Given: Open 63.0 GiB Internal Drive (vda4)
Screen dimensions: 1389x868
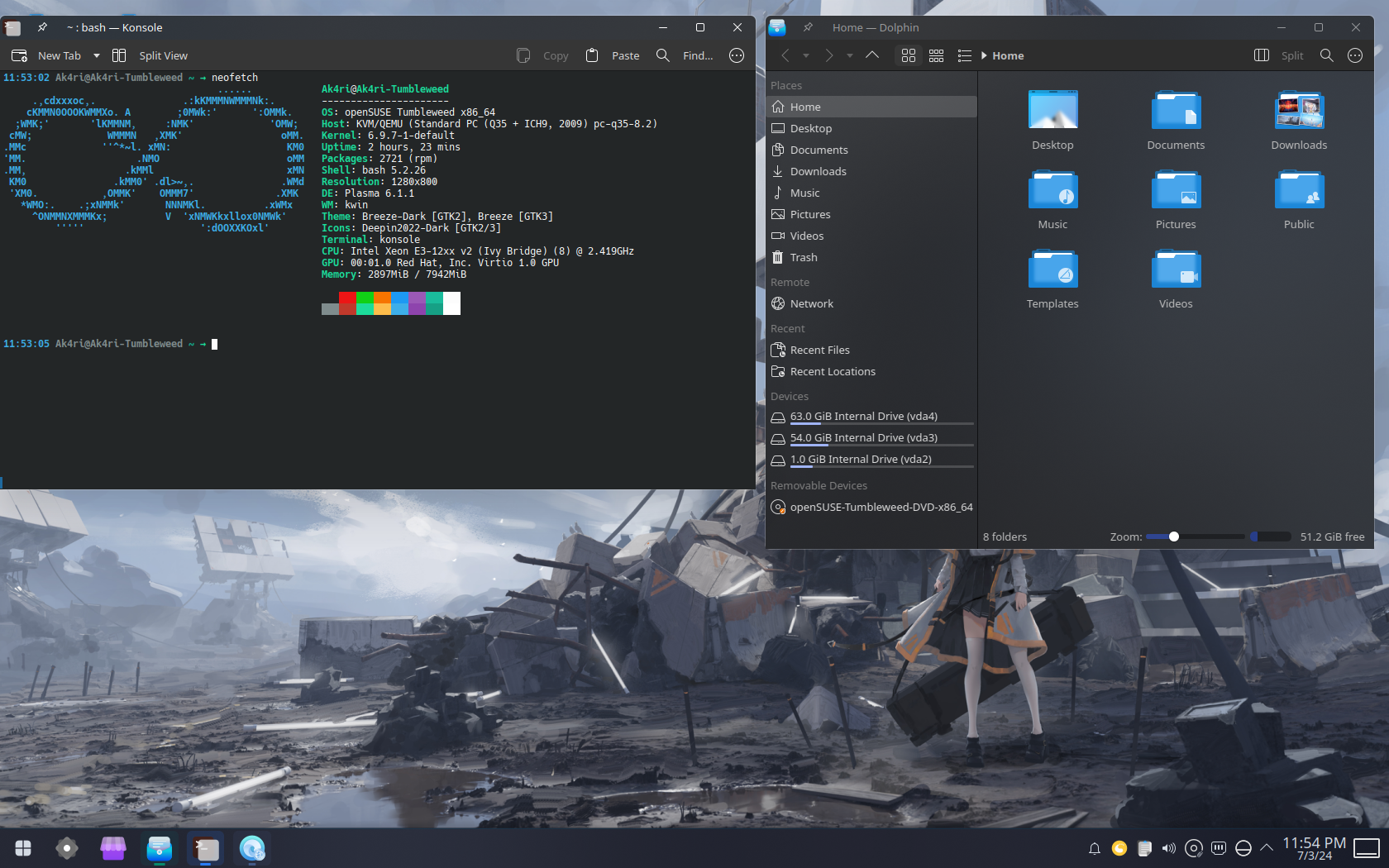Looking at the screenshot, I should (871, 417).
